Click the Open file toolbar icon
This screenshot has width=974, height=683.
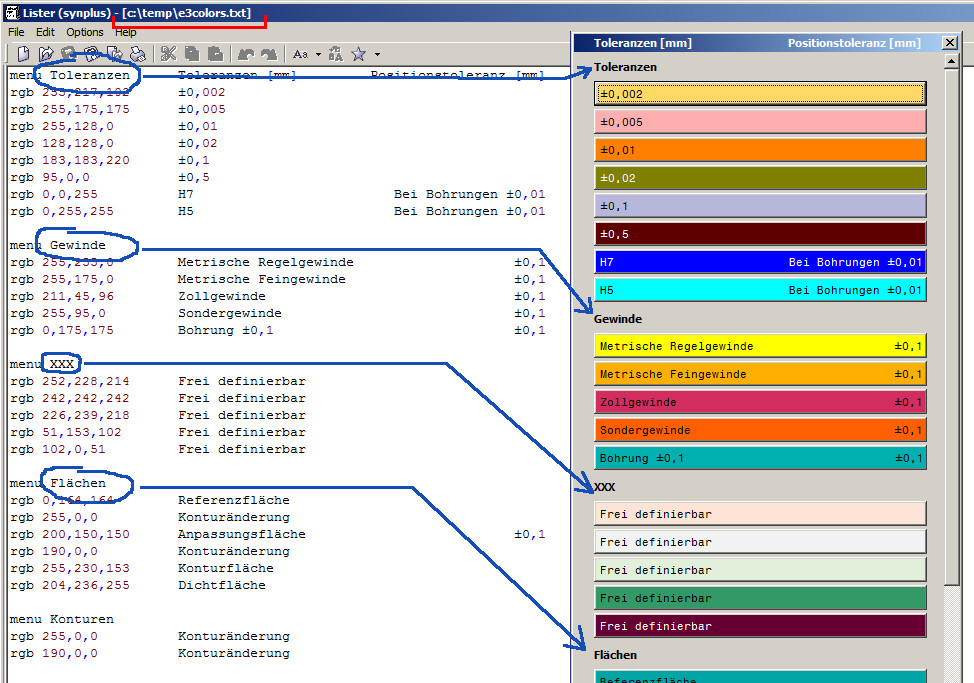pyautogui.click(x=46, y=54)
